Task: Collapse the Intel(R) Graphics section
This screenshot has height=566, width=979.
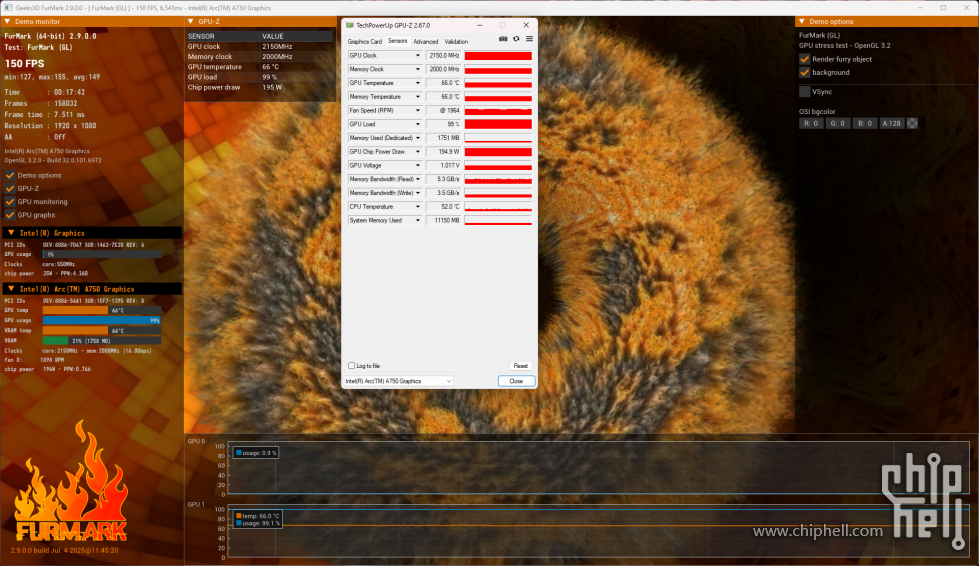Action: pos(11,233)
